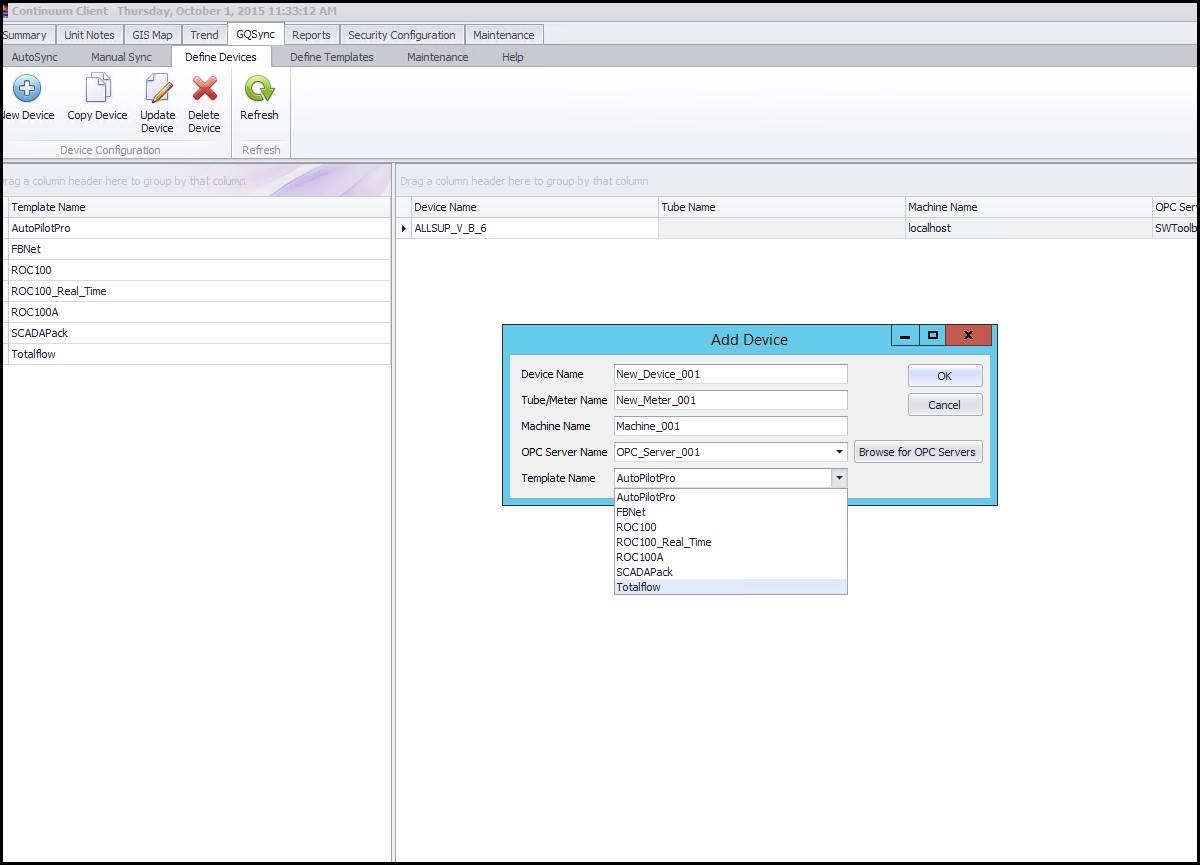Select FBNet in the Template Name list
Viewport: 1200px width, 865px height.
26,249
